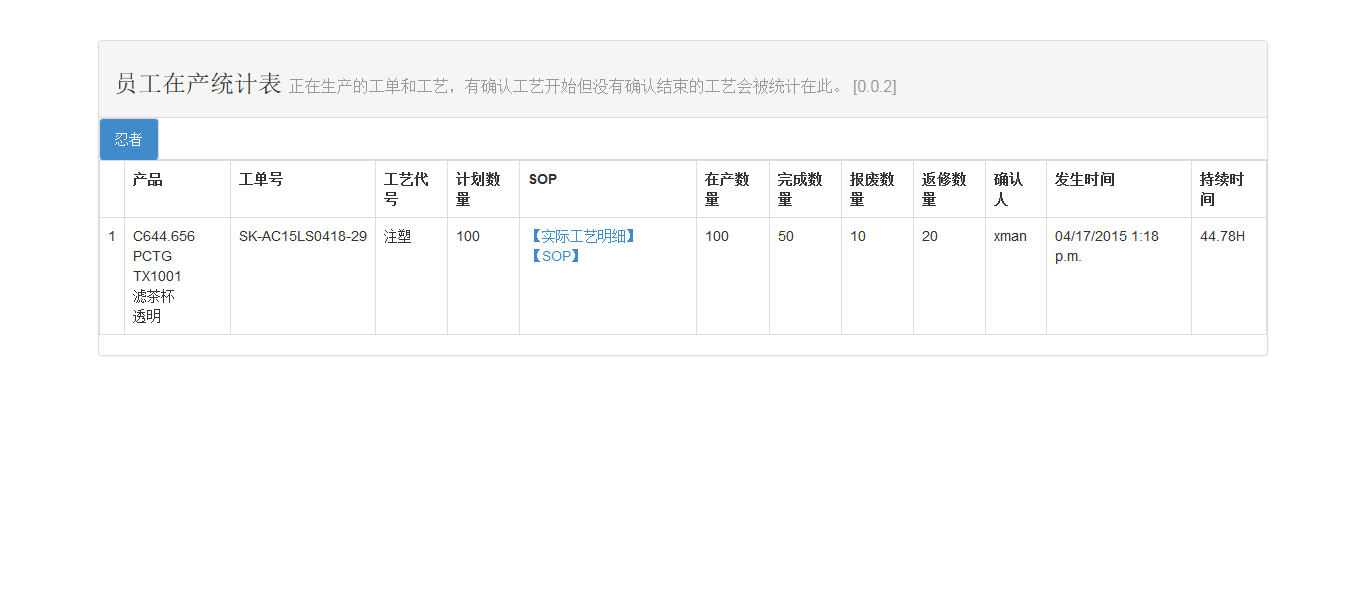Image resolution: width=1366 pixels, height=606 pixels.
Task: Select work order cell SK-AC15LS0418-29
Action: coord(302,237)
